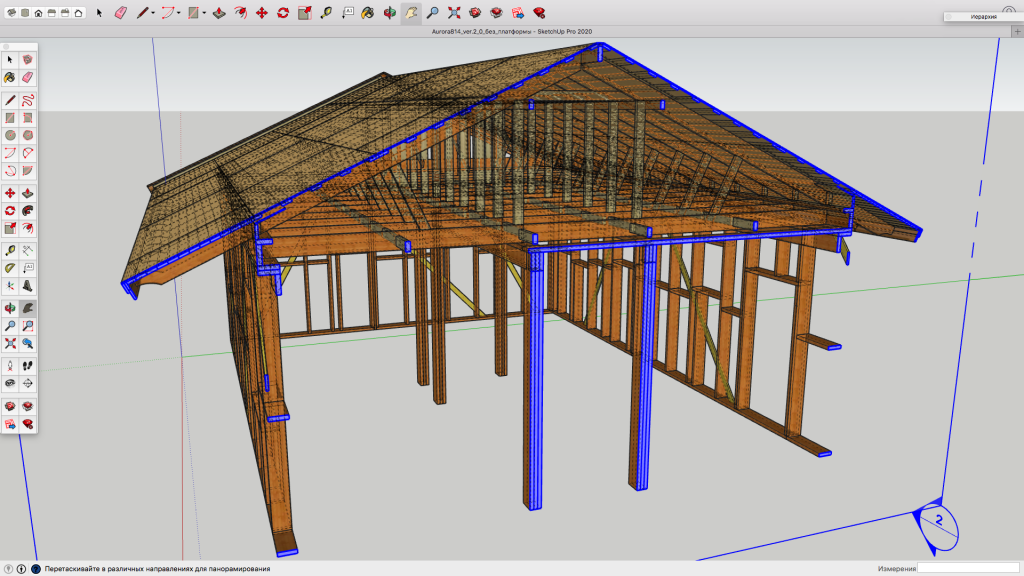Activate the Paint Bucket tool in top toolbar
Image resolution: width=1024 pixels, height=576 pixels.
tap(368, 13)
